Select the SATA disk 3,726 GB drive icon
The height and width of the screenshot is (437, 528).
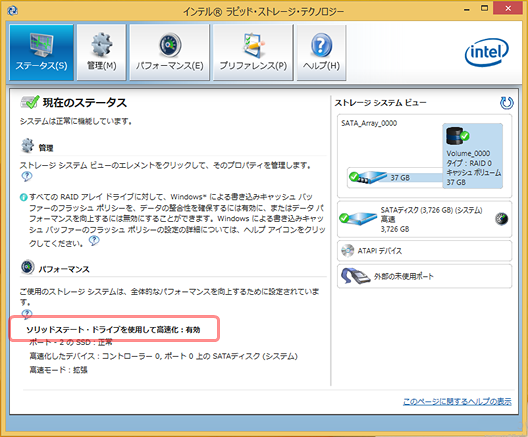tap(358, 219)
